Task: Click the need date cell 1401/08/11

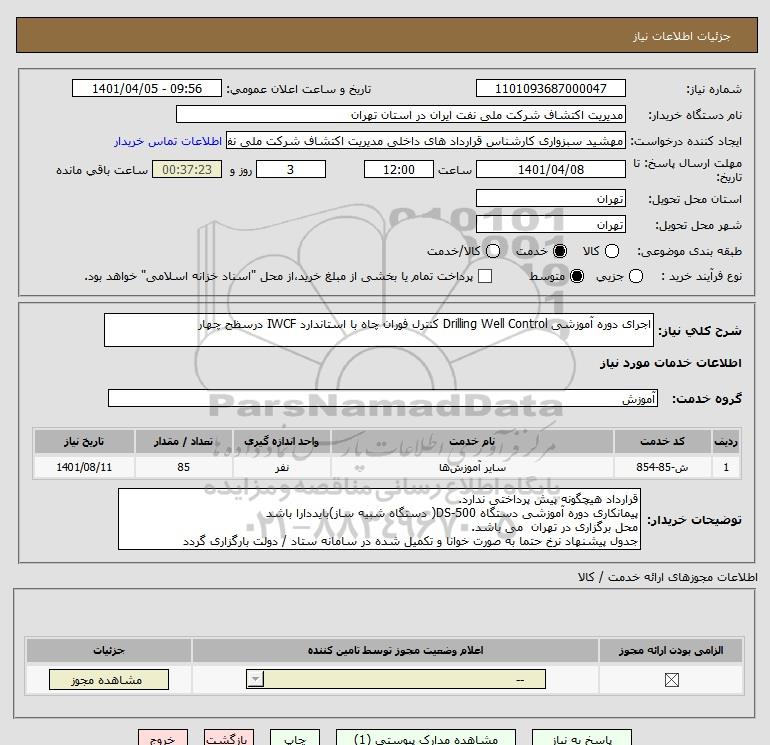Action: click(84, 467)
